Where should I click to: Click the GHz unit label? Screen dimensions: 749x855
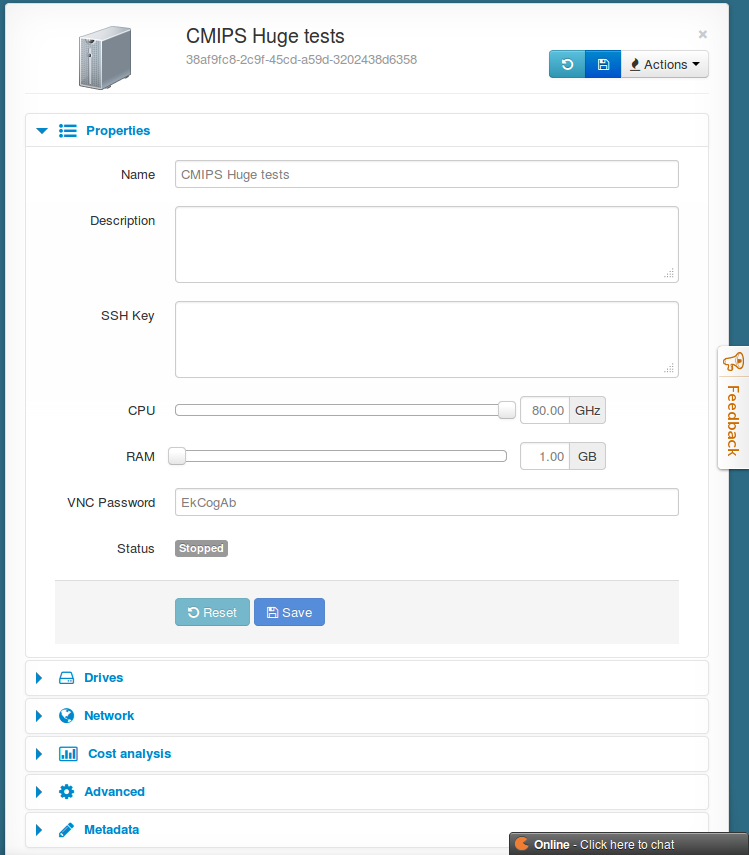(588, 410)
